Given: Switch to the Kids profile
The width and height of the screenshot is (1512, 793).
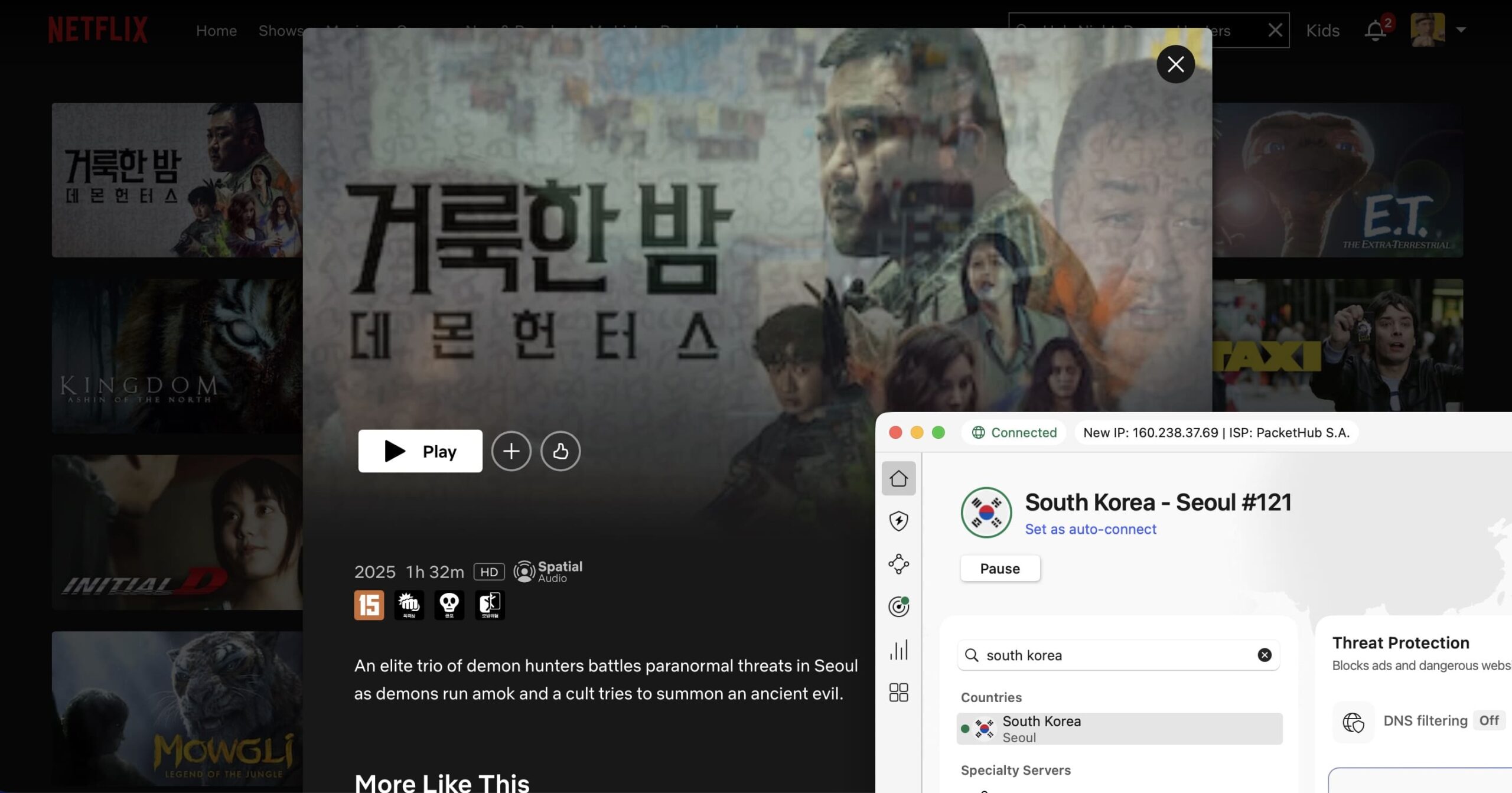Looking at the screenshot, I should coord(1323,30).
